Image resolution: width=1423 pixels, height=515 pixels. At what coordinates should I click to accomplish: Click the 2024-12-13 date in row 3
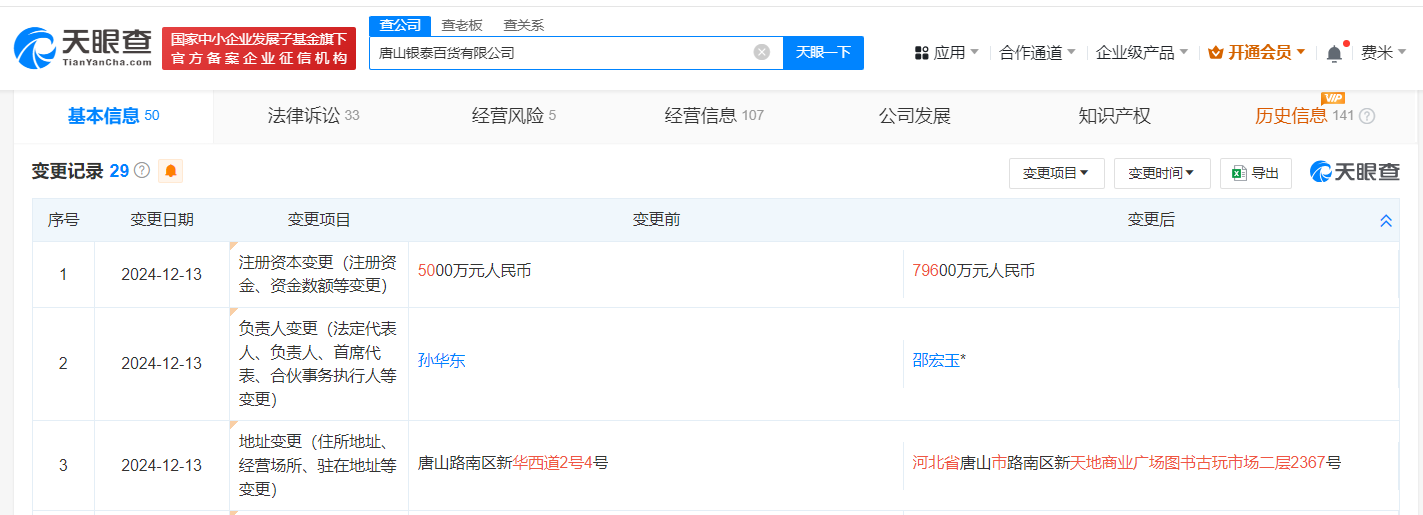coord(162,465)
